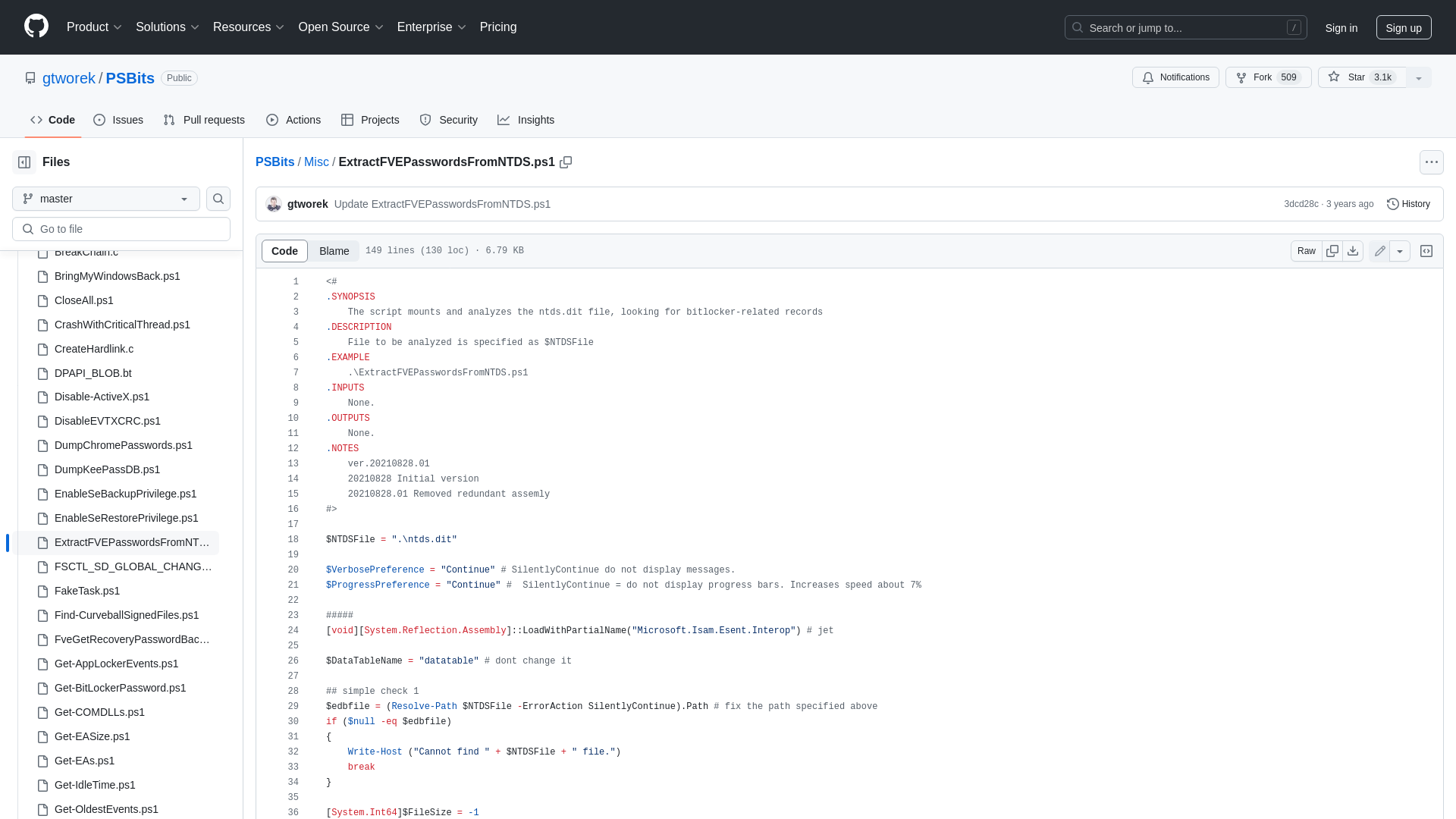Download the raw file
This screenshot has width=1456, height=819.
pos(1353,251)
